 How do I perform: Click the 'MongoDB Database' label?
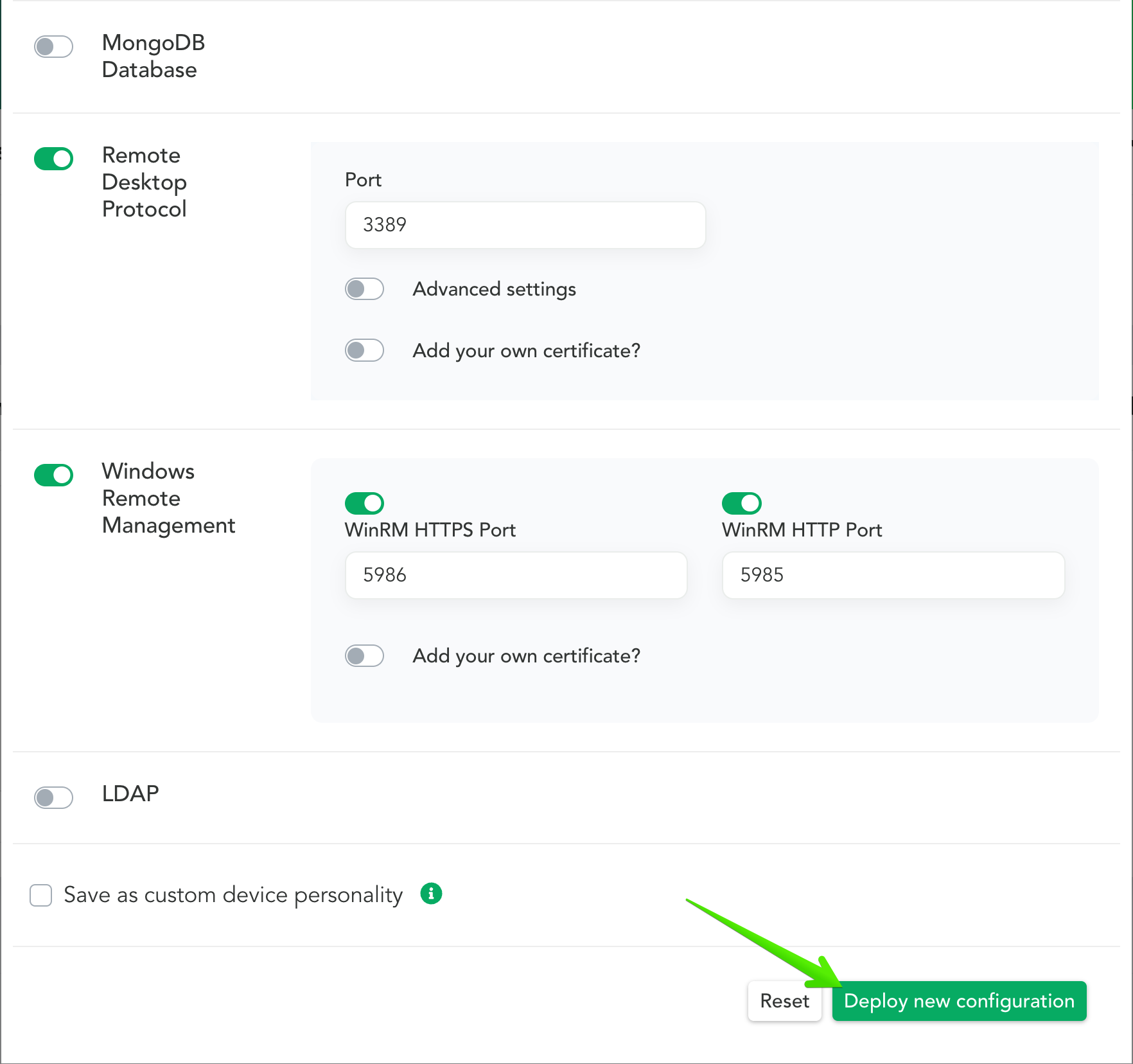[x=154, y=56]
